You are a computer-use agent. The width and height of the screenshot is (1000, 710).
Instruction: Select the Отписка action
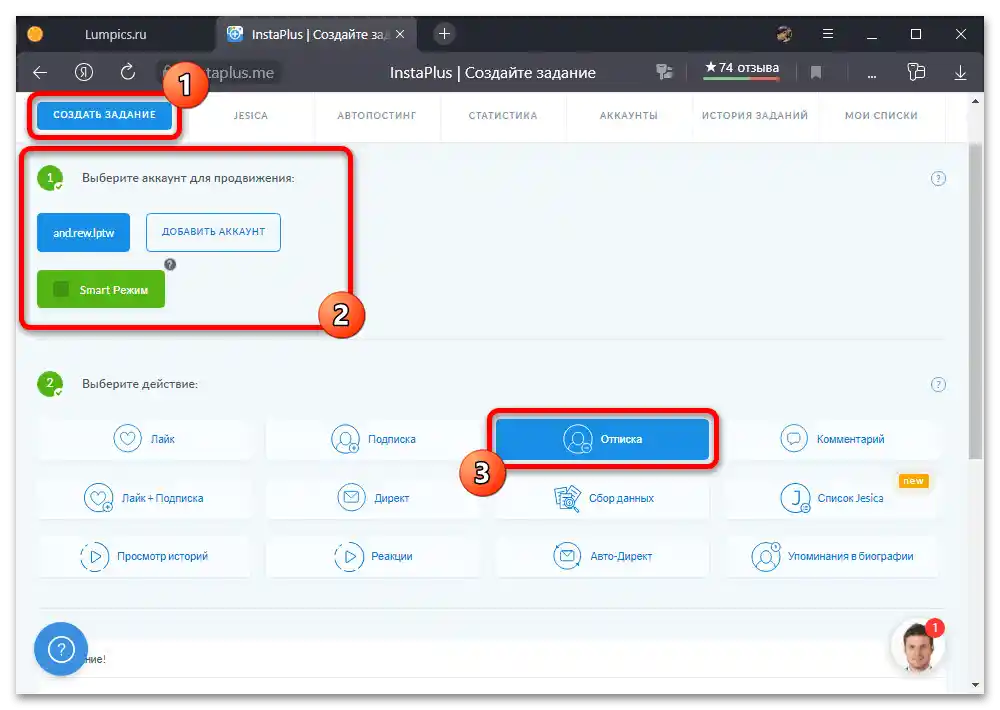602,439
